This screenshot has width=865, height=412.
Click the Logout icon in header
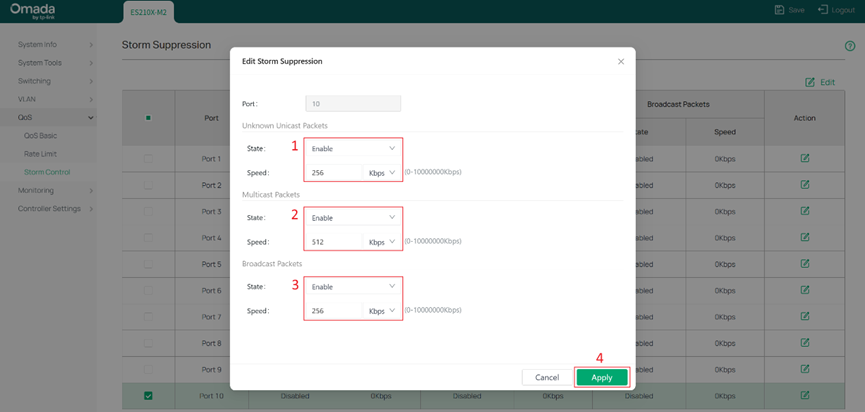[823, 10]
